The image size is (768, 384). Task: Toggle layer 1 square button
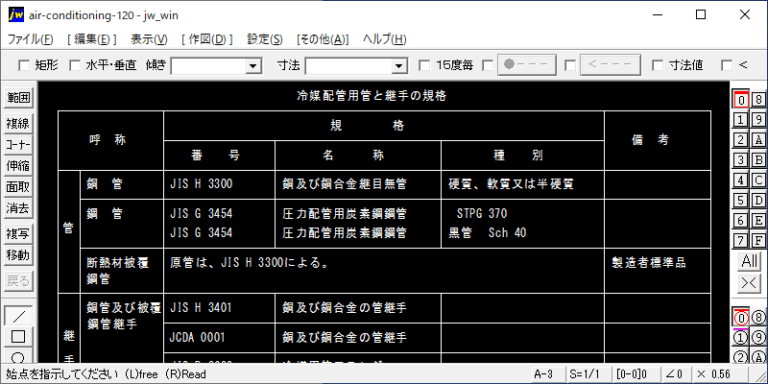tap(741, 120)
